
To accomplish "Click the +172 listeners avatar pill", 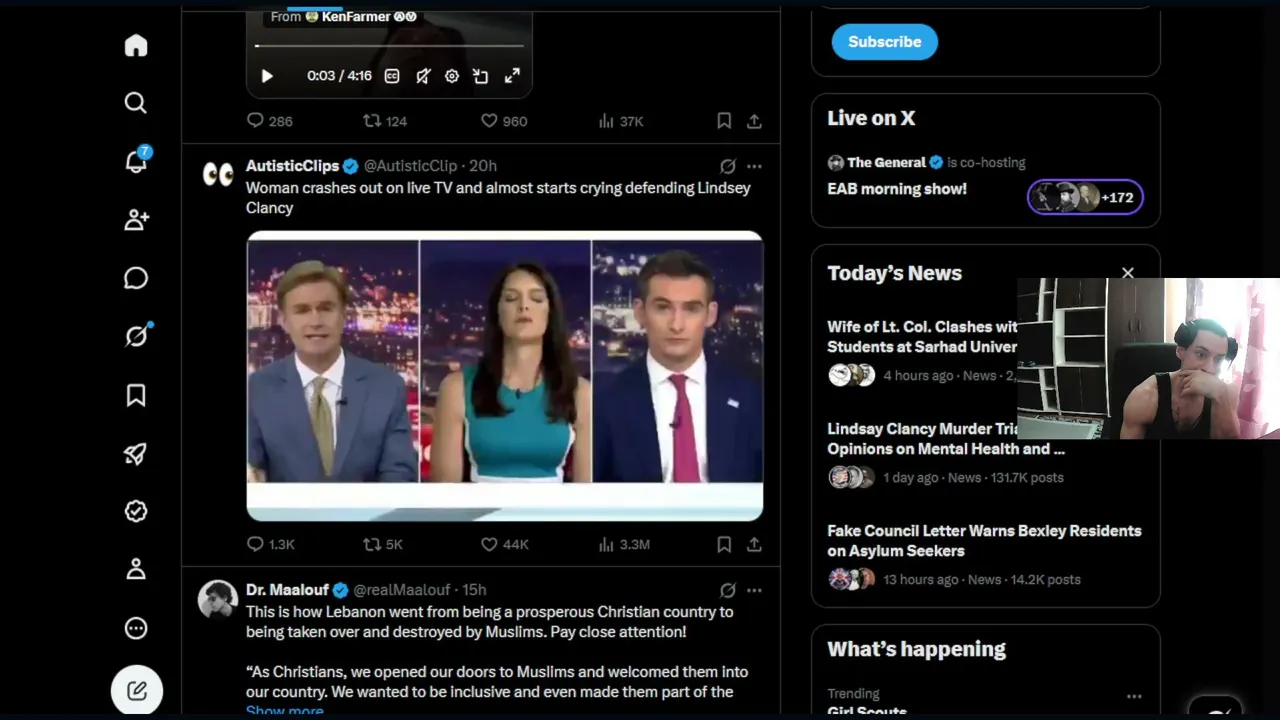I will click(1085, 197).
